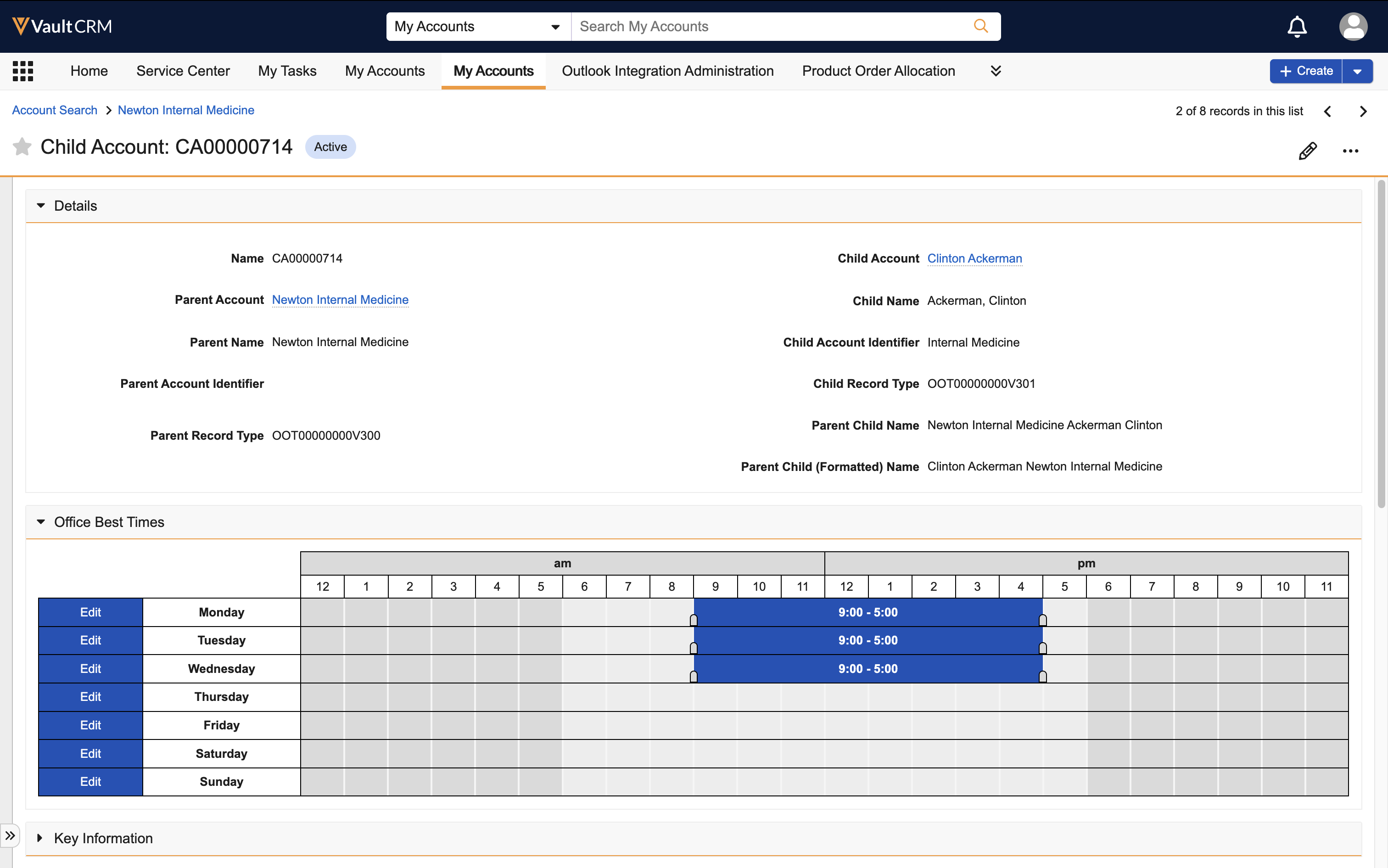Expand the left sidebar panel
The image size is (1388, 868).
(11, 835)
